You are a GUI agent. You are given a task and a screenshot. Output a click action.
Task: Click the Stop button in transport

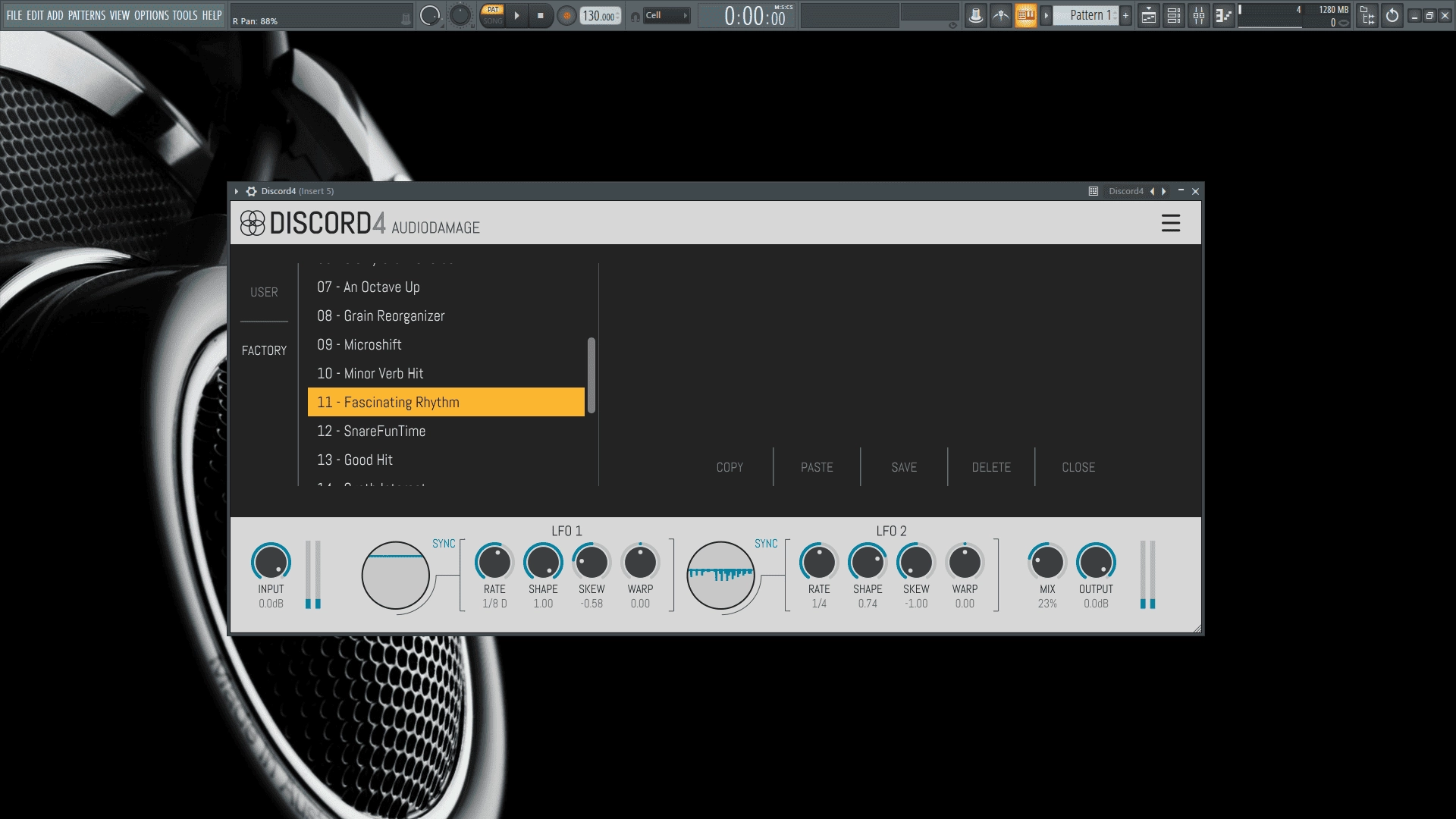(x=540, y=15)
